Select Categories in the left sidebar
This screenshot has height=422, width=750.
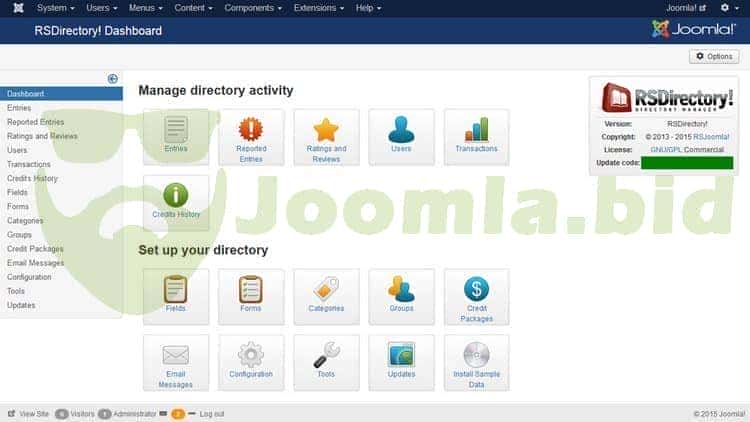pos(25,221)
